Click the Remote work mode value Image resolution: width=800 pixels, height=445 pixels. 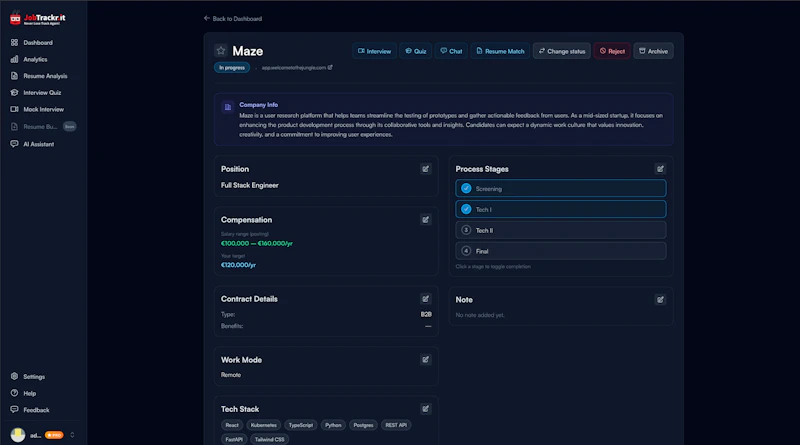231,375
